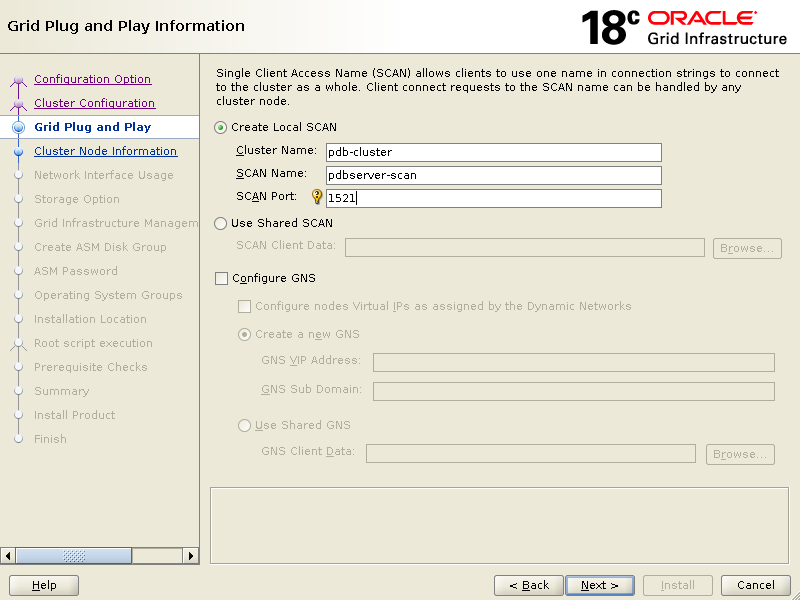
Task: Select the Create Local SCAN radio button
Action: click(x=220, y=128)
